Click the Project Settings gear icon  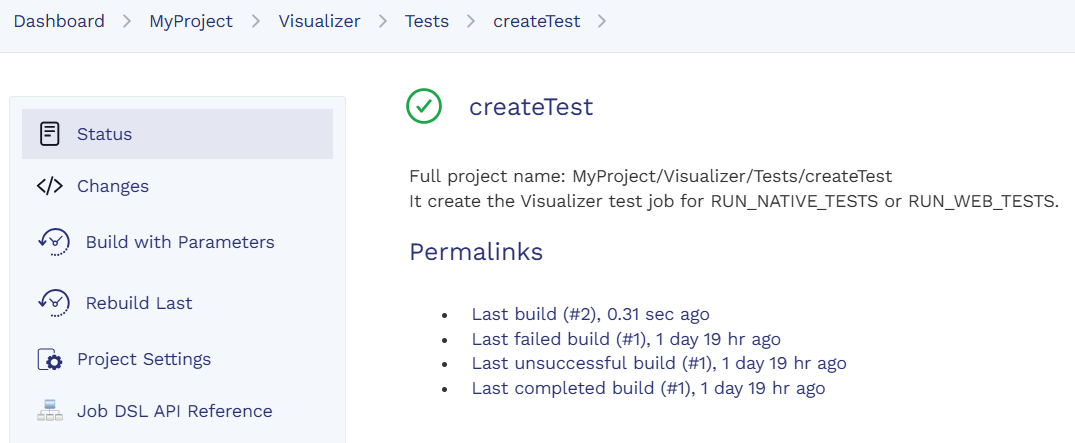(x=49, y=359)
